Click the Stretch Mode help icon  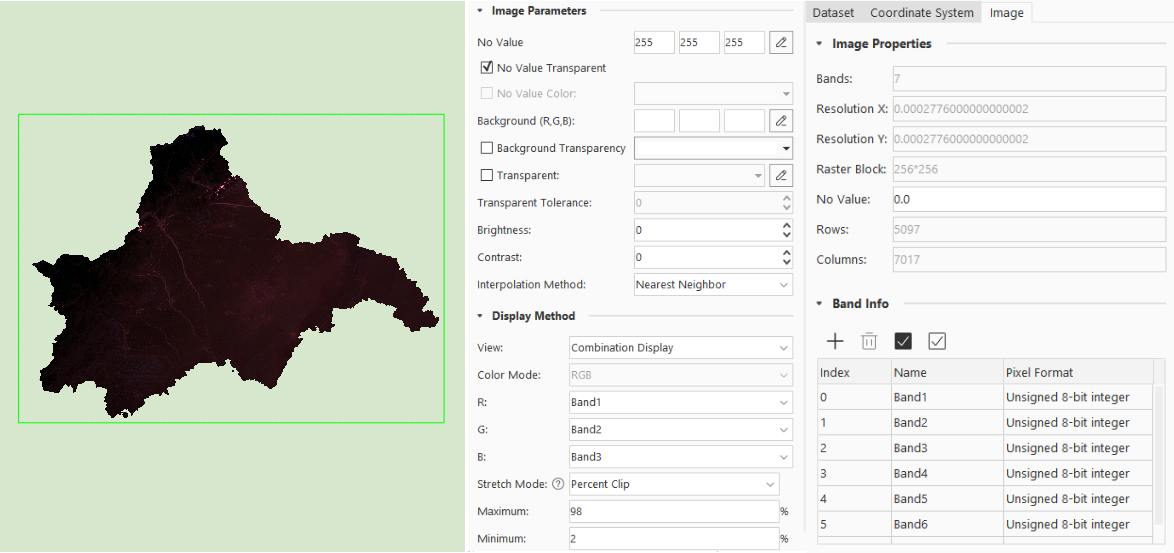pos(558,484)
